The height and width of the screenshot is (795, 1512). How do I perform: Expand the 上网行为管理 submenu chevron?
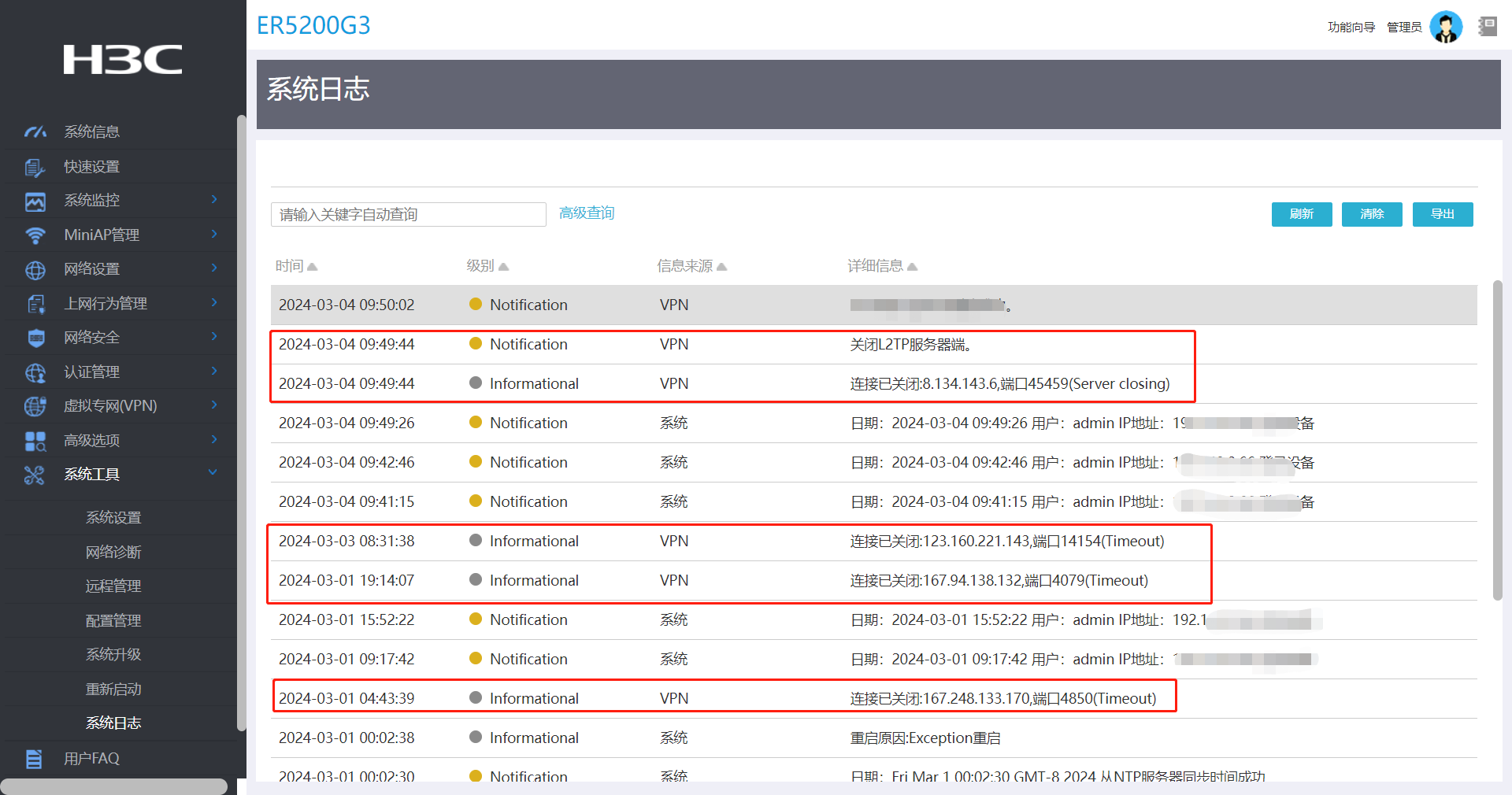coord(213,302)
